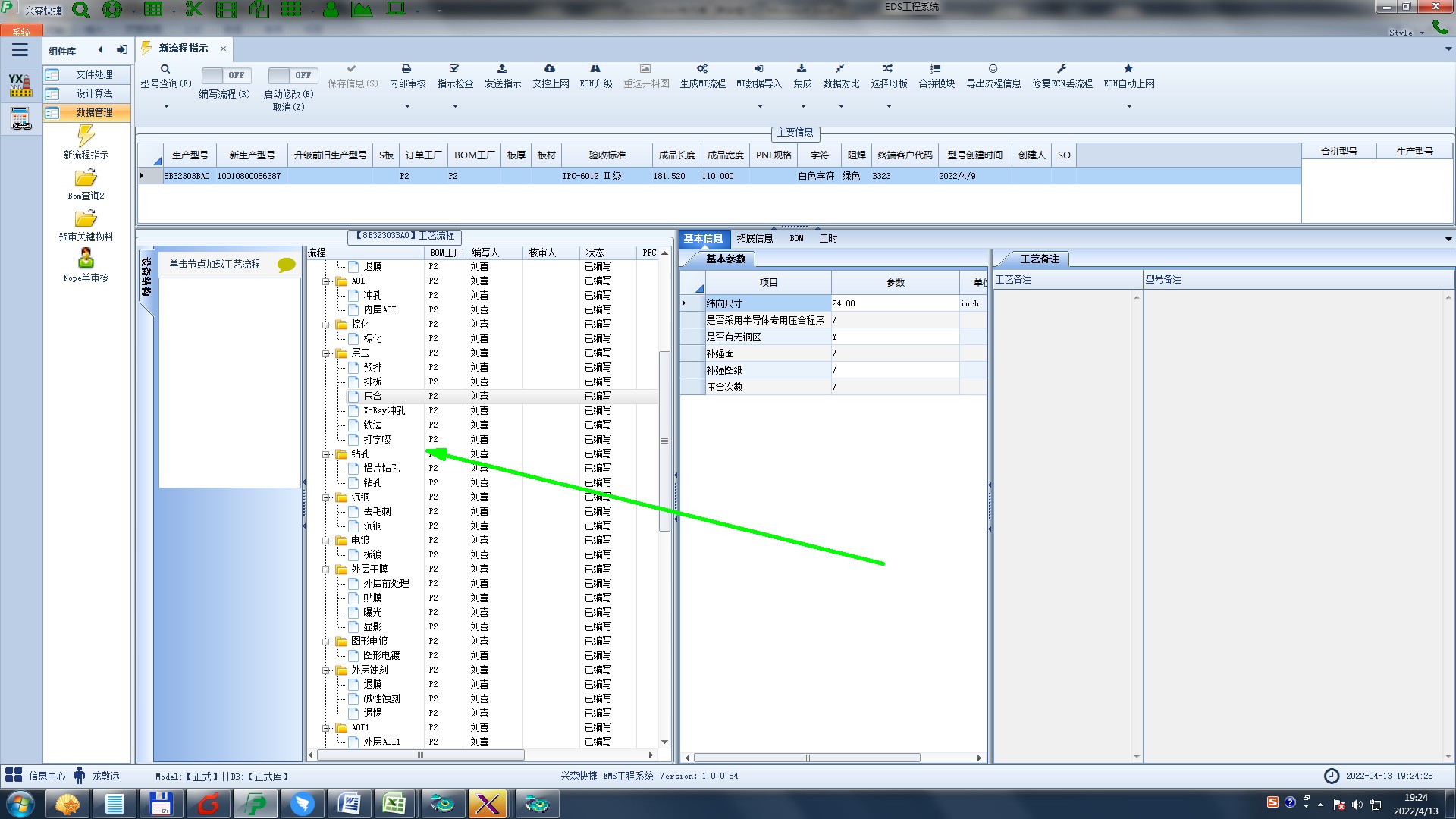The height and width of the screenshot is (819, 1456).
Task: Toggle the 编写流程 (R) OFF switch
Action: (x=225, y=75)
